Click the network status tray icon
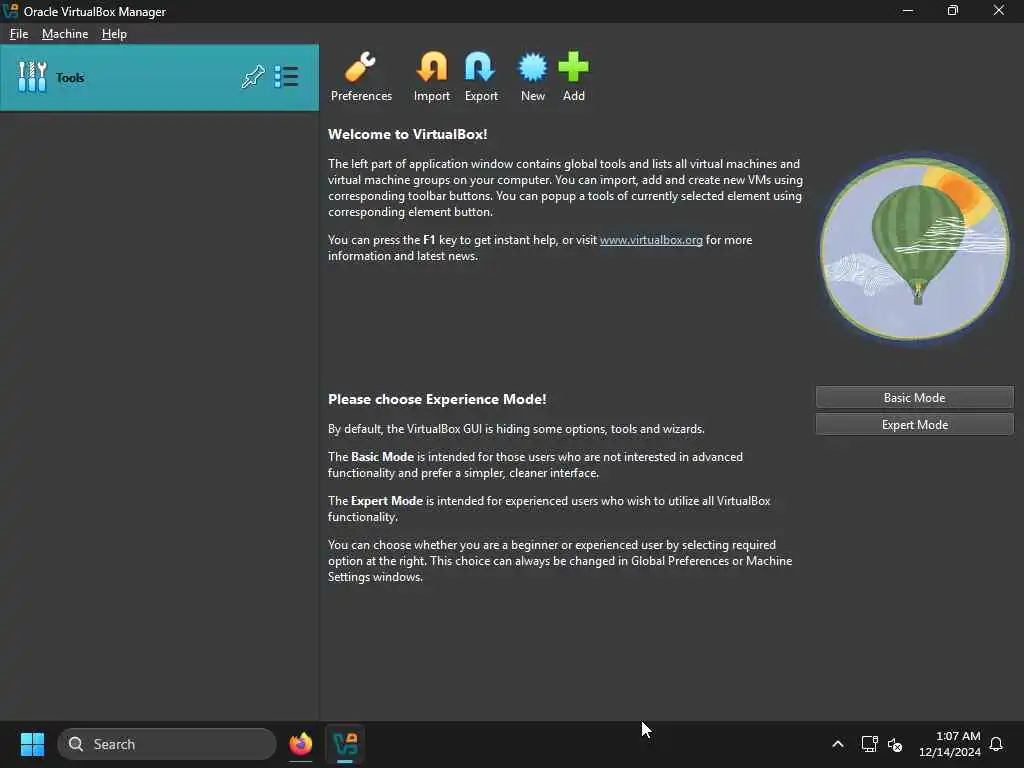1024x768 pixels. pos(869,744)
